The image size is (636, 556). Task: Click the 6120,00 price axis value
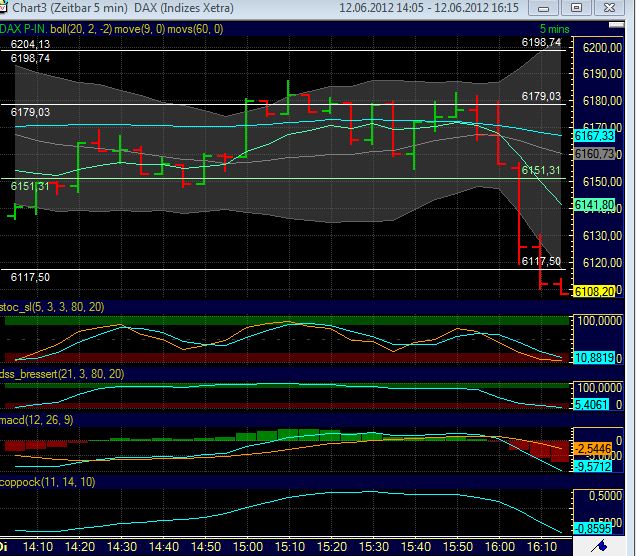pos(602,263)
